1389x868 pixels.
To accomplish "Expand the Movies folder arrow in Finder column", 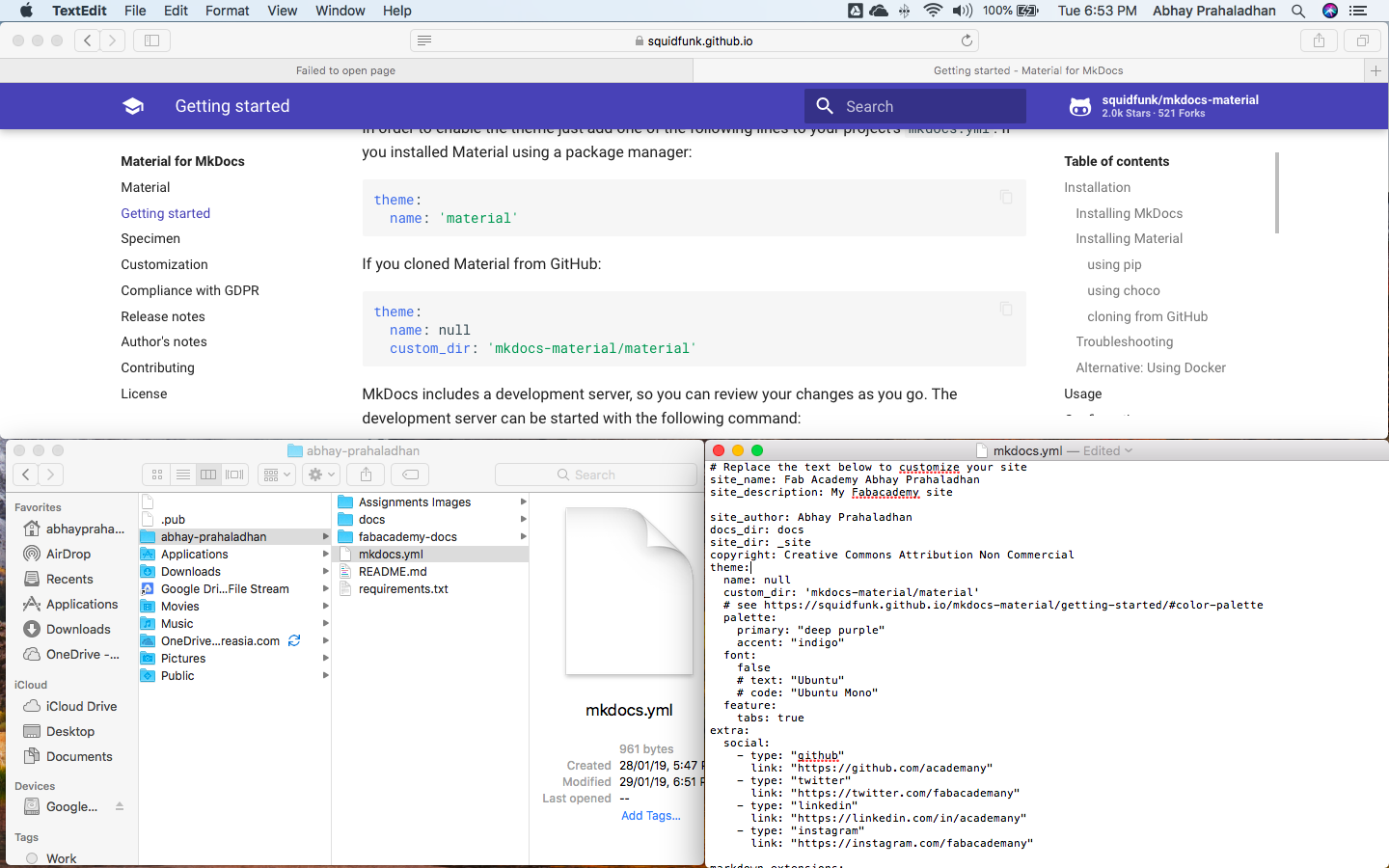I will pyautogui.click(x=326, y=606).
